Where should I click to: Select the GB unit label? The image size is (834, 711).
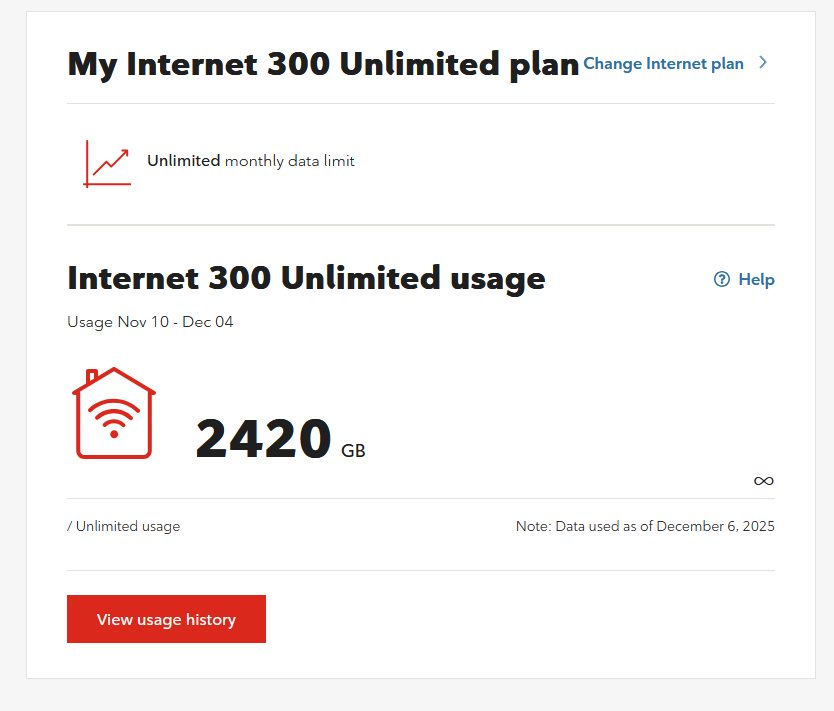353,451
